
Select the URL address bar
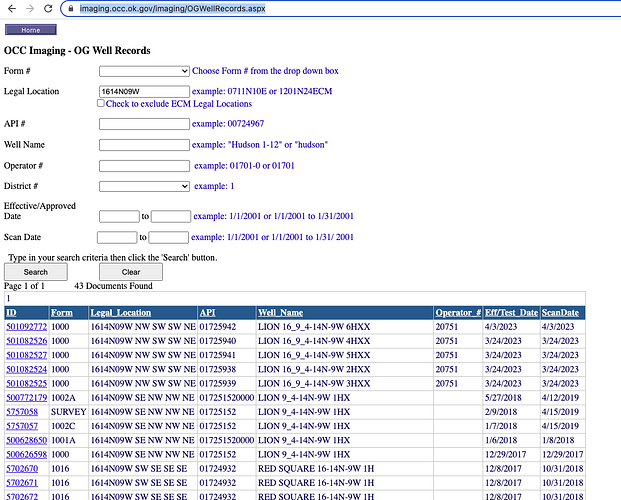(341, 8)
